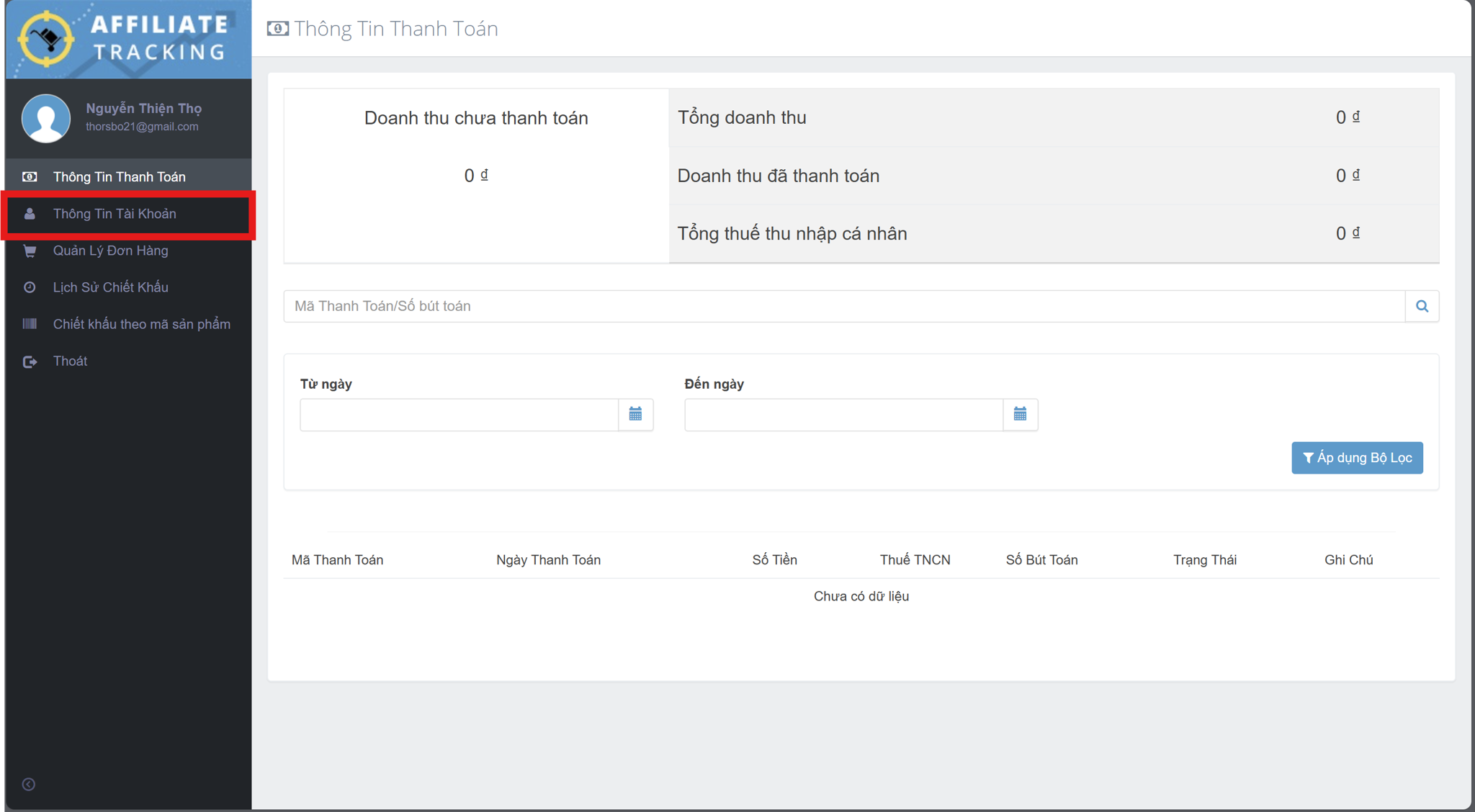
Task: Click the Ngày Thanh Toán column header
Action: (x=548, y=560)
